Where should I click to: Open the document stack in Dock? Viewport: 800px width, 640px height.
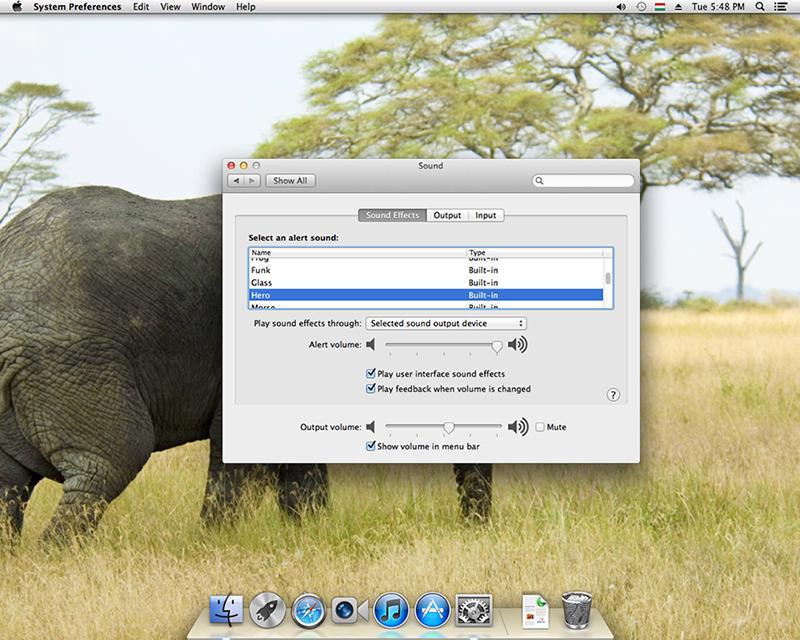[535, 611]
